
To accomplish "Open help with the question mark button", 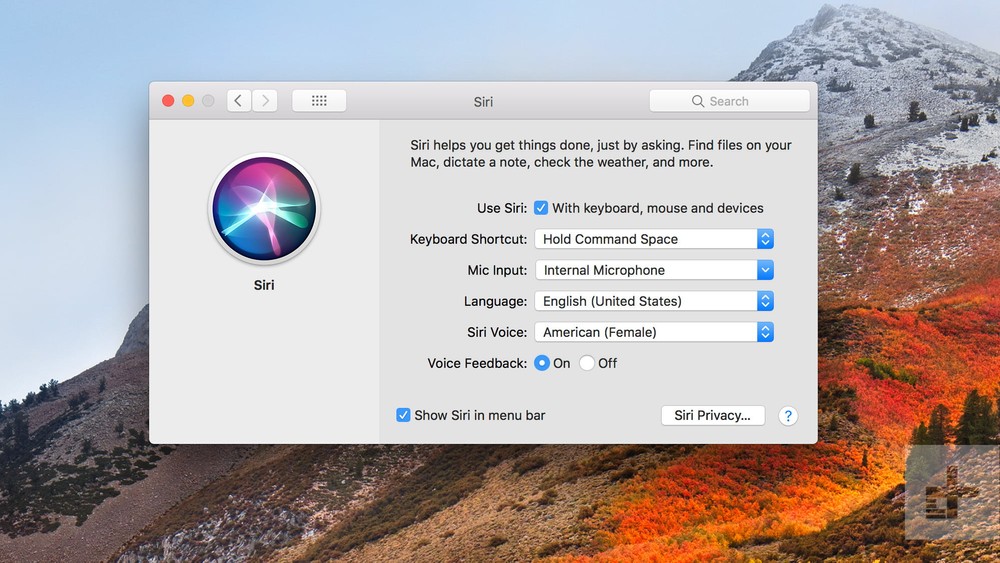I will coord(788,416).
